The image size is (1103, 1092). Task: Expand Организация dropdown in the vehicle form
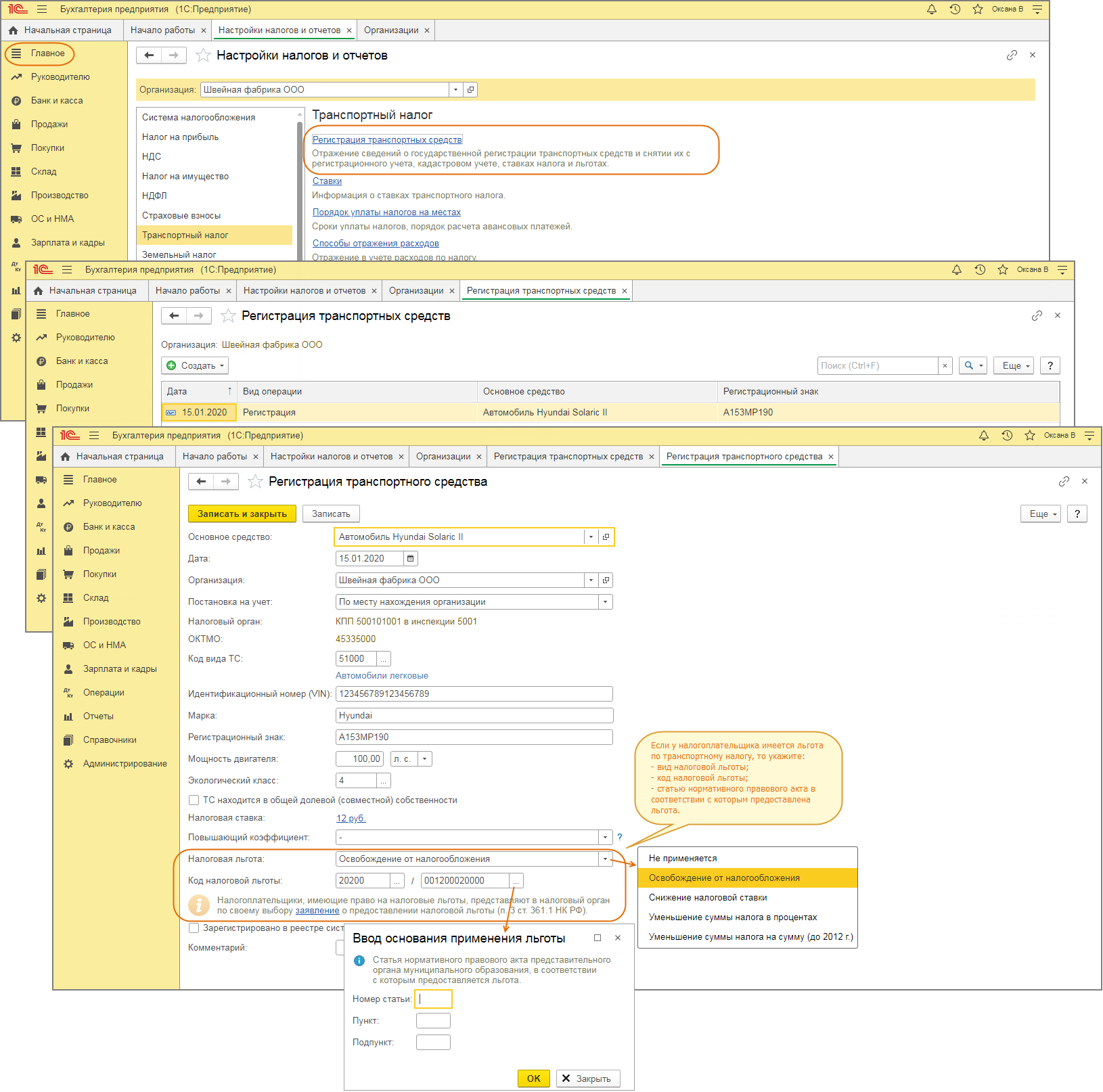591,581
